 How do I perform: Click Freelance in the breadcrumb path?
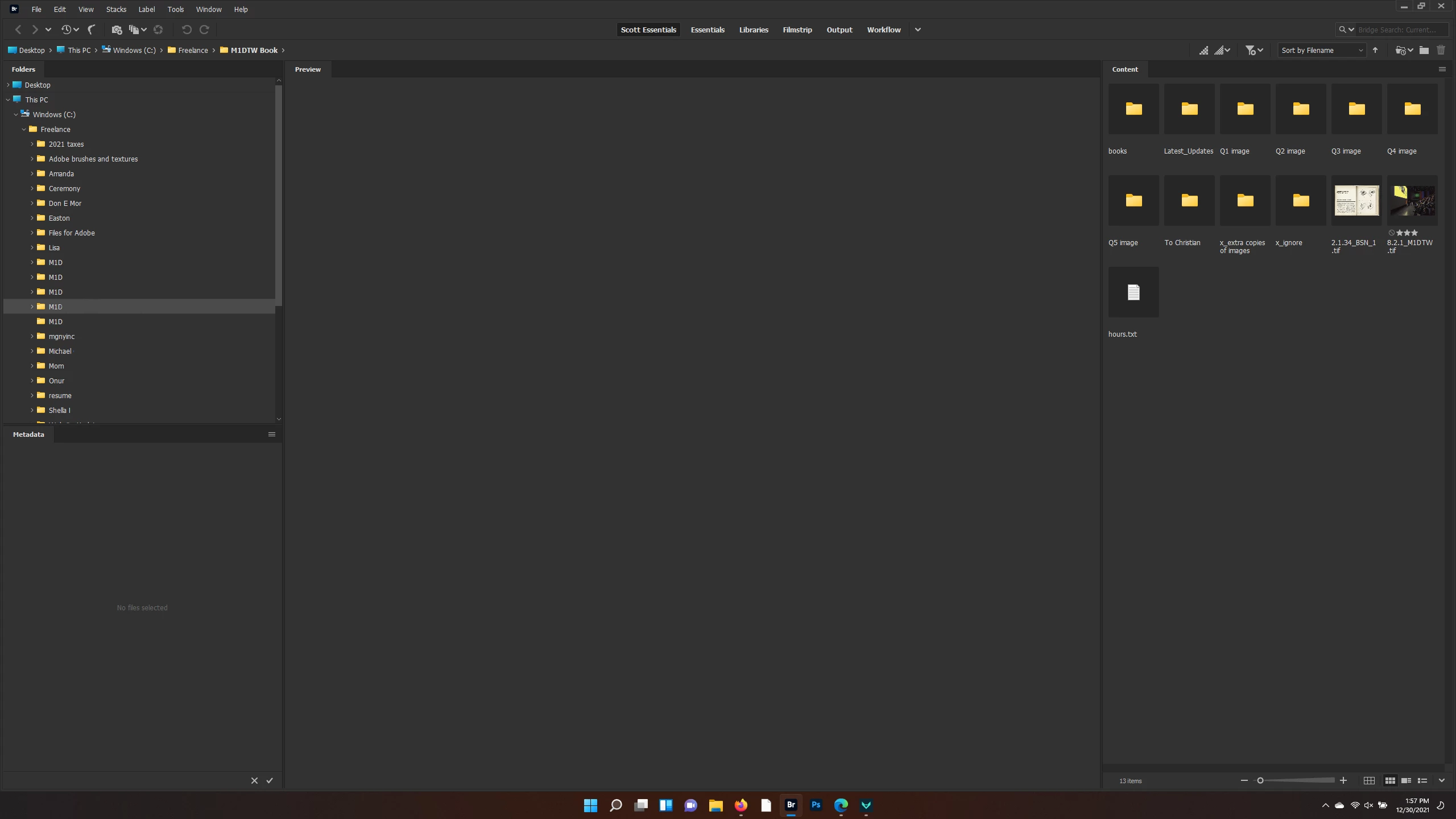(x=193, y=50)
